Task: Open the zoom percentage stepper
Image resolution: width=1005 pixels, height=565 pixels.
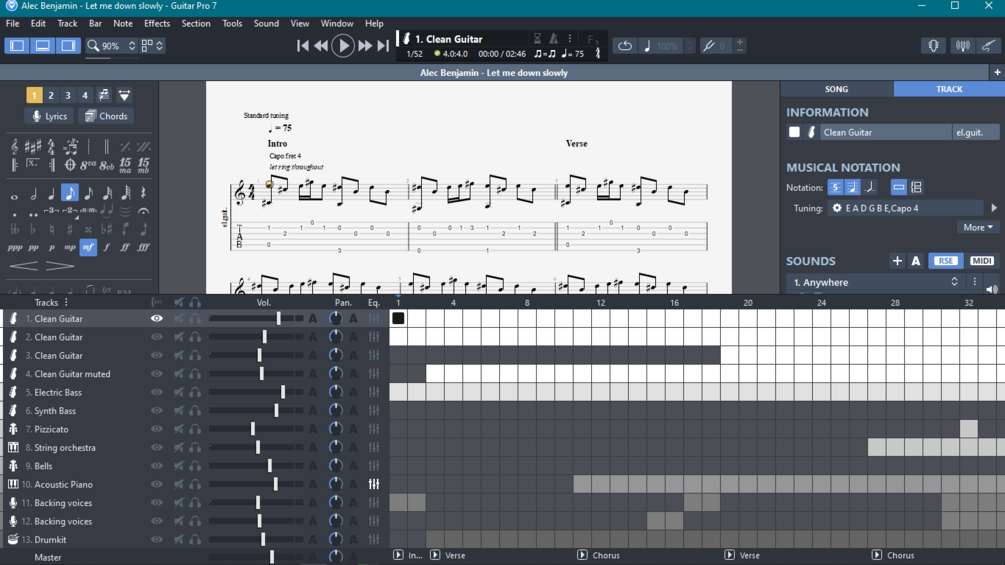Action: [131, 45]
